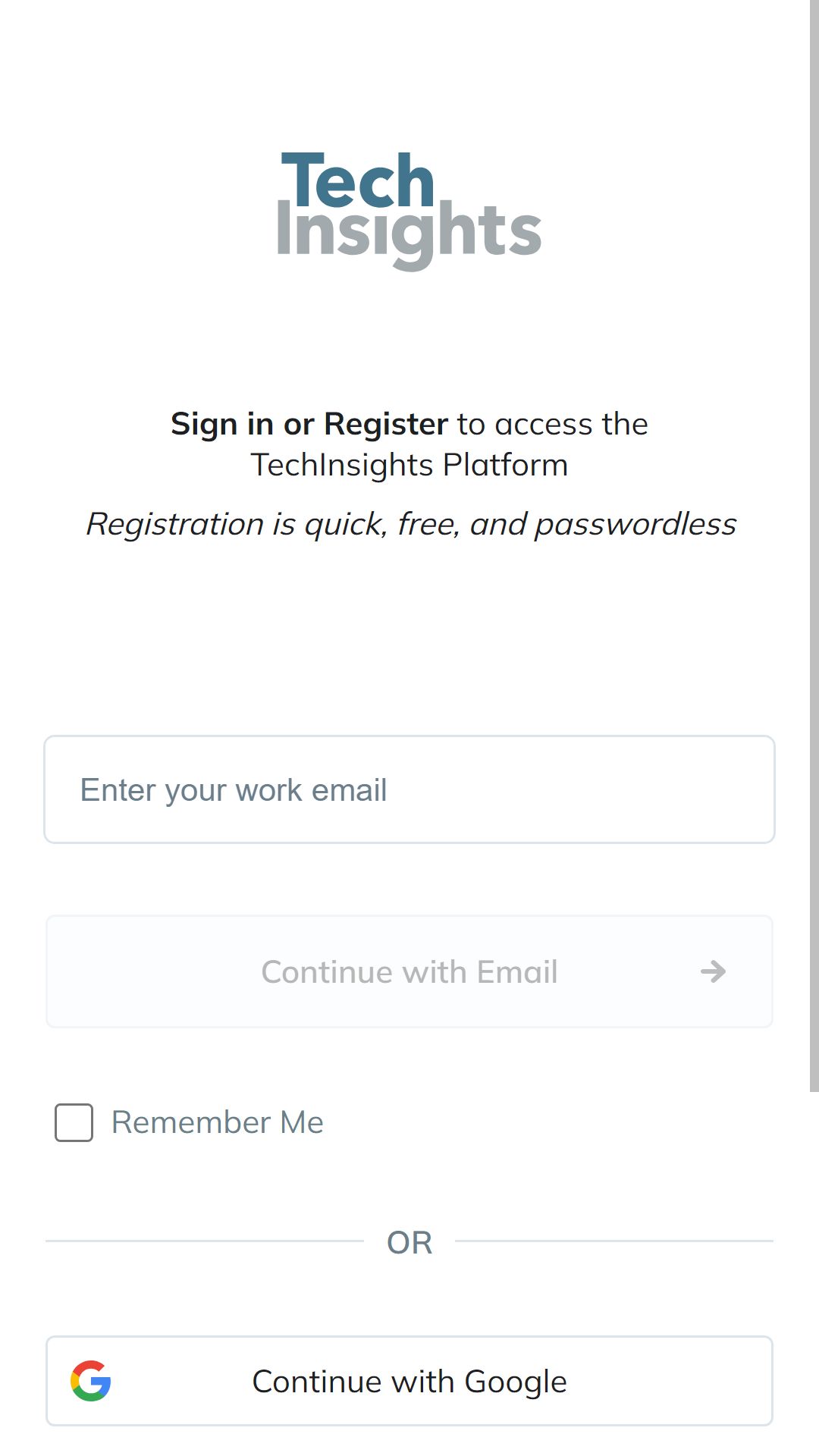
Task: Click the TechInsights logo
Action: (409, 211)
